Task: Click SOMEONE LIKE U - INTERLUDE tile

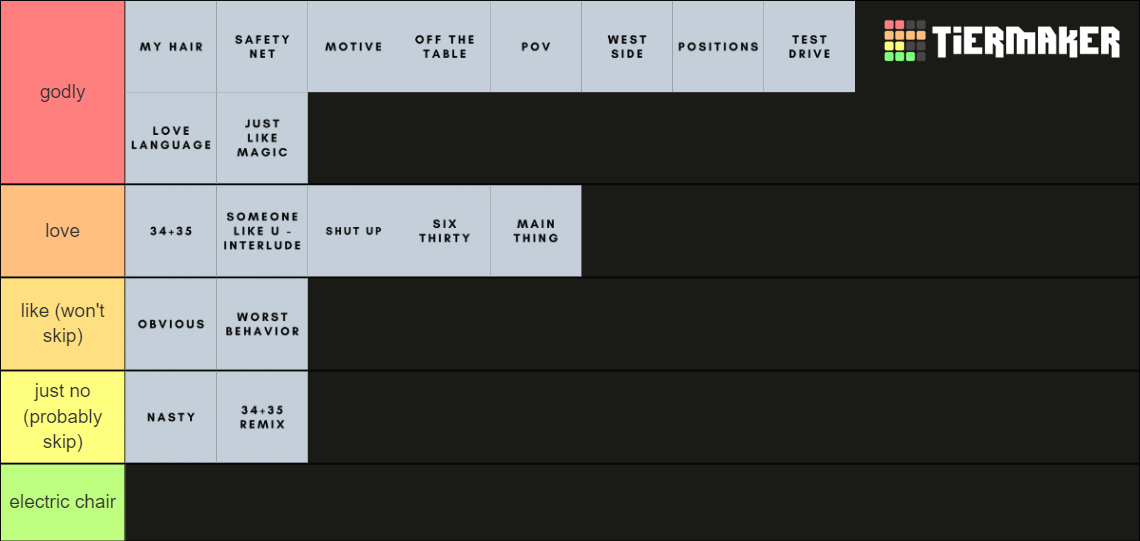Action: point(262,231)
